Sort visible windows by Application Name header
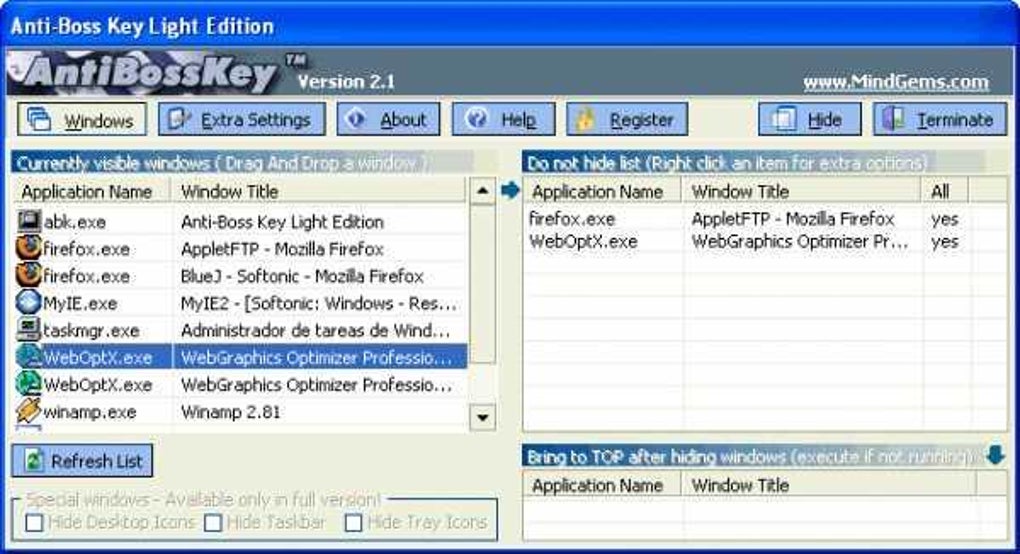The width and height of the screenshot is (1020, 554). [91, 191]
